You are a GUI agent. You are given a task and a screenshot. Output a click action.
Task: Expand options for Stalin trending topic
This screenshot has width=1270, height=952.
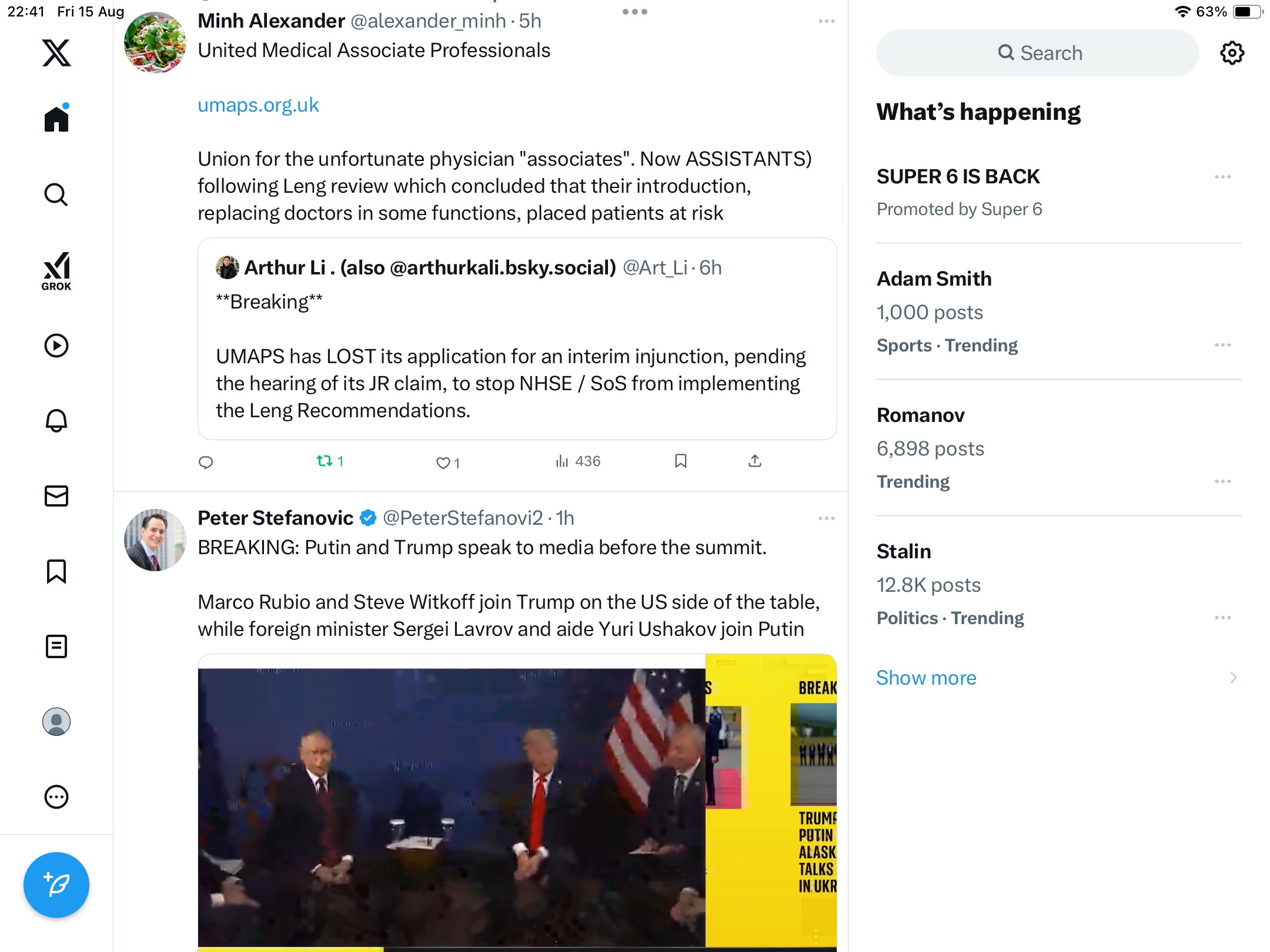tap(1223, 618)
